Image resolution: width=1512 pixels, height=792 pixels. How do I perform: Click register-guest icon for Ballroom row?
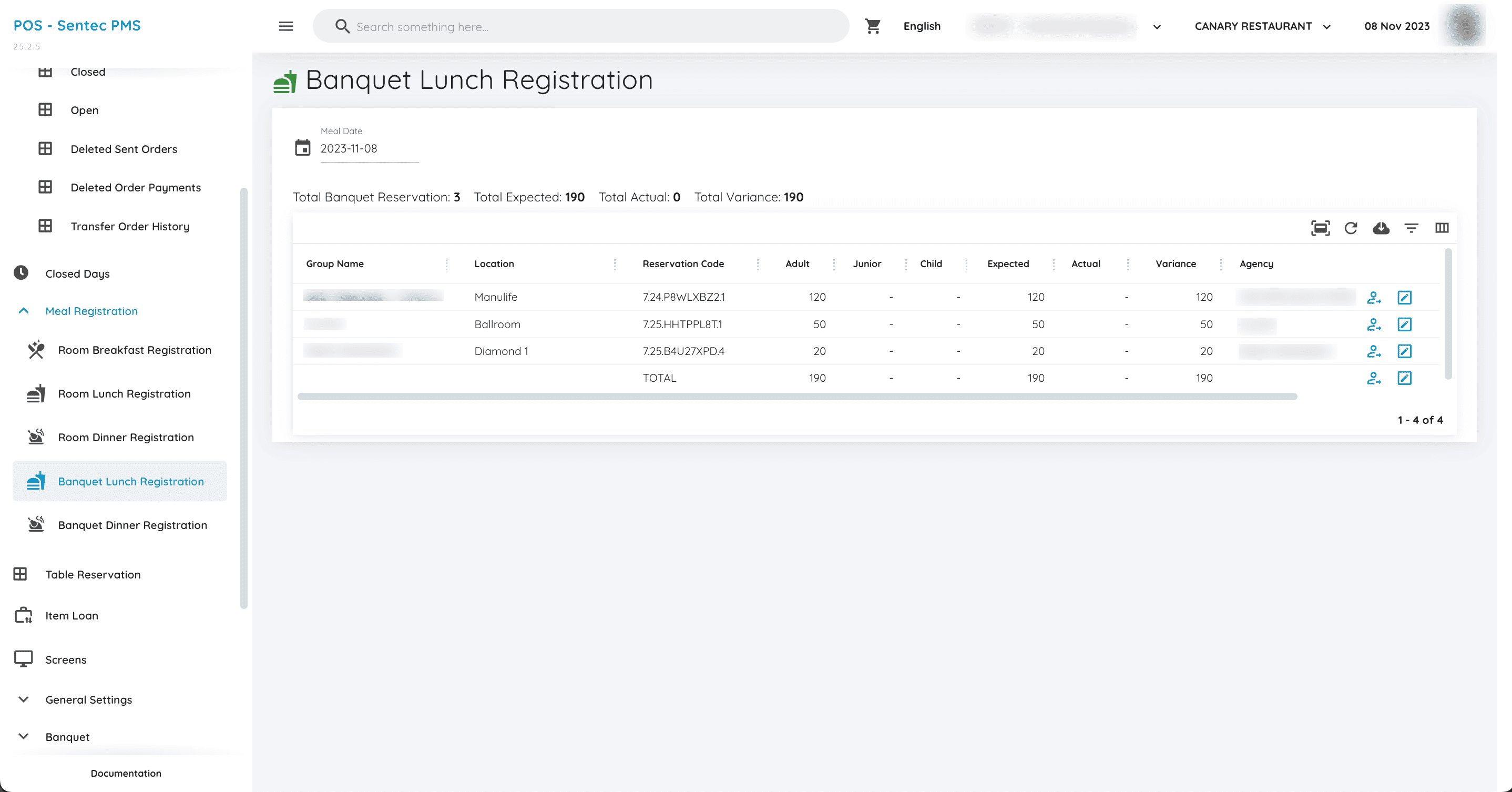tap(1374, 324)
